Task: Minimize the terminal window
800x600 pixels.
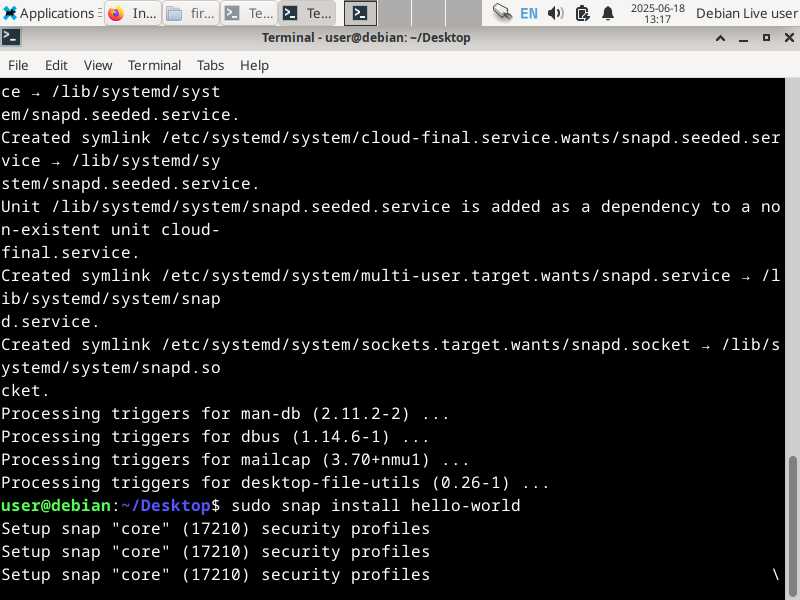Action: 743,38
